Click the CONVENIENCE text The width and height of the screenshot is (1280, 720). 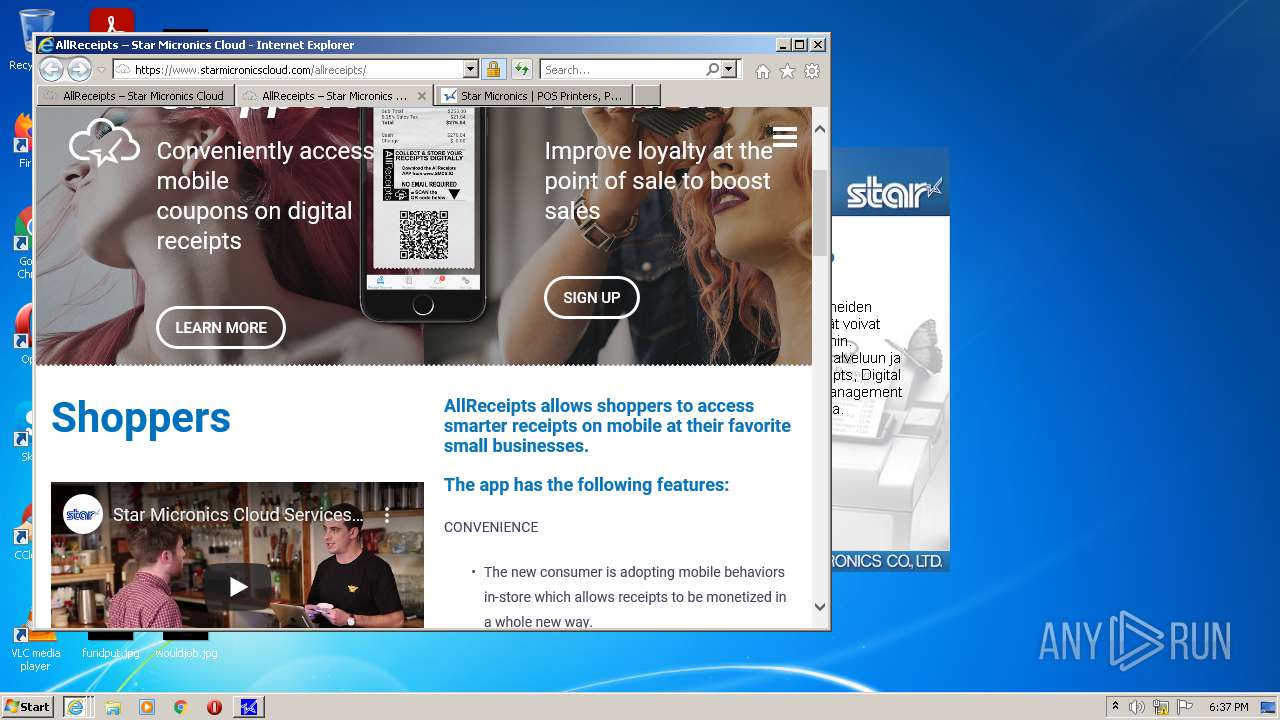[x=491, y=527]
